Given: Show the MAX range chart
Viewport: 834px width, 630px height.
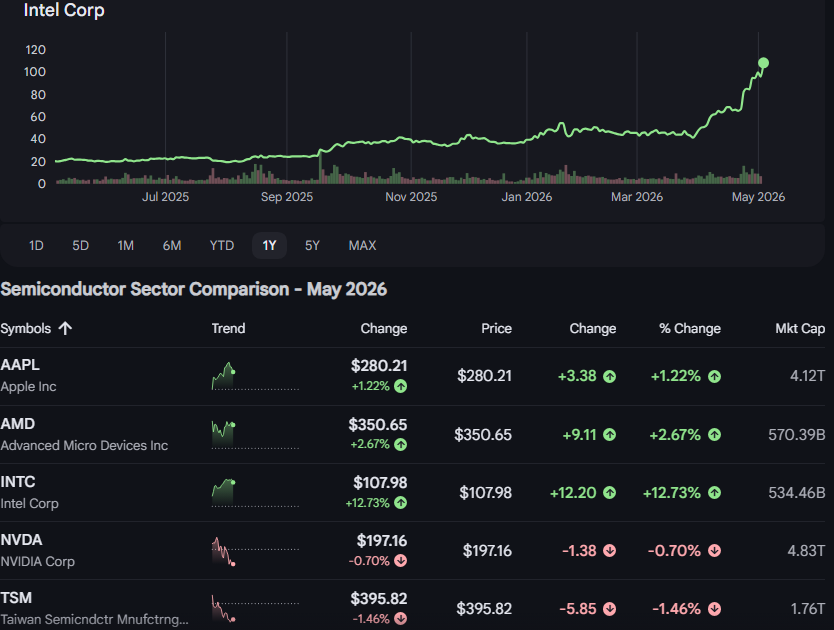Looking at the screenshot, I should [362, 245].
